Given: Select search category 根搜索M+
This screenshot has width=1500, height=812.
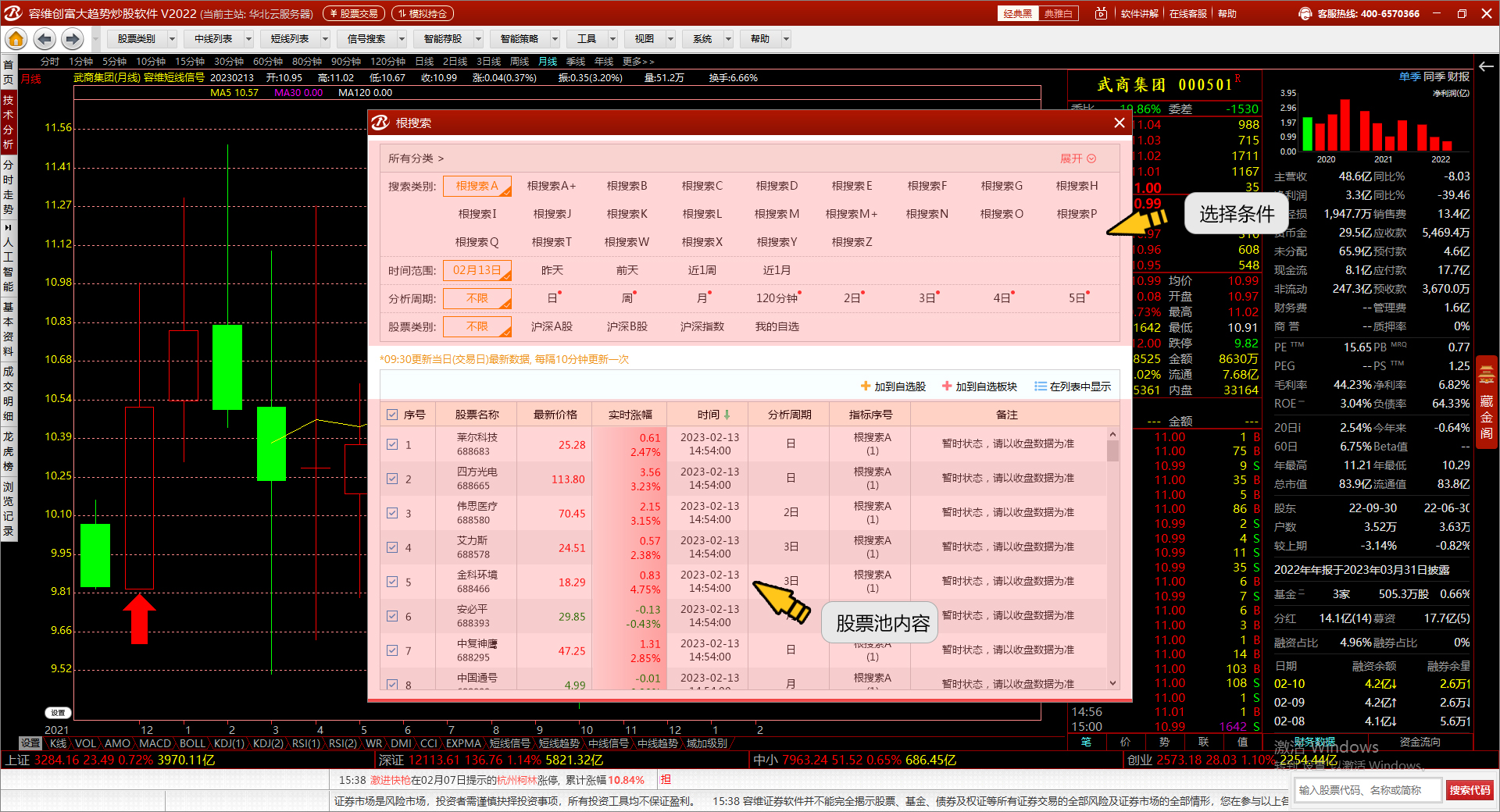Looking at the screenshot, I should 852,214.
